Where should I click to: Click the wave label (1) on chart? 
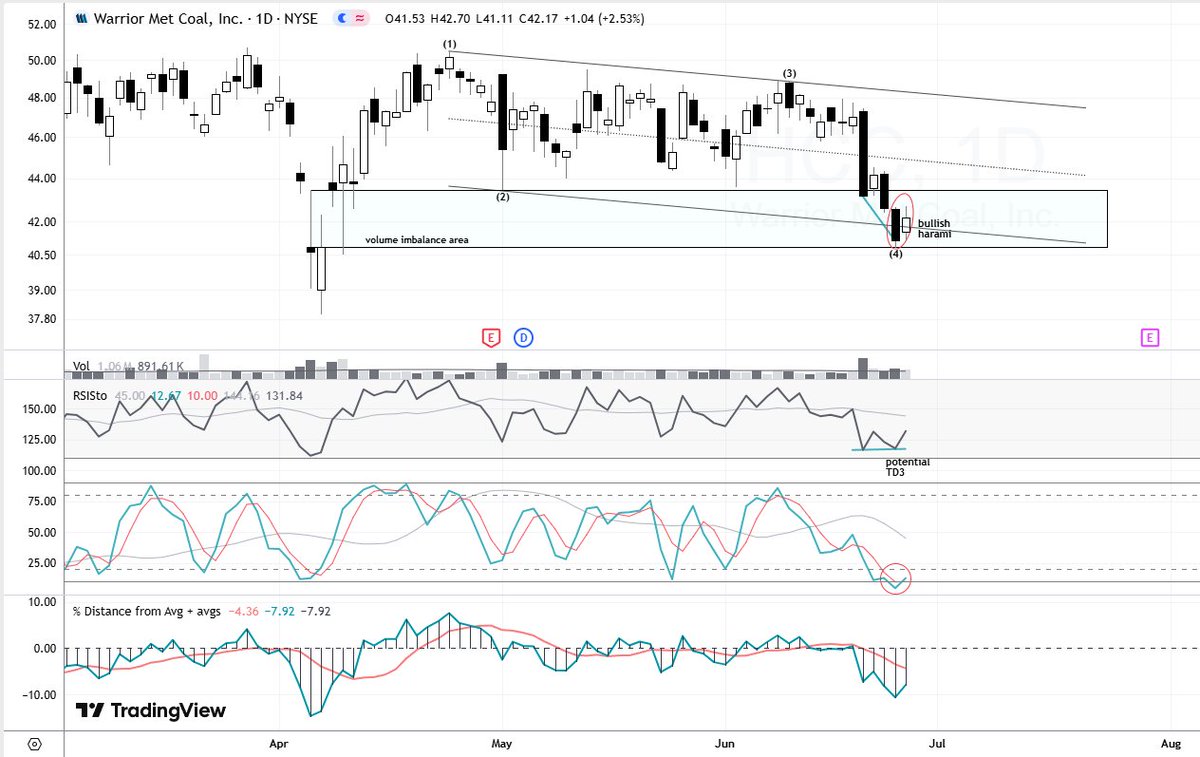(x=450, y=44)
